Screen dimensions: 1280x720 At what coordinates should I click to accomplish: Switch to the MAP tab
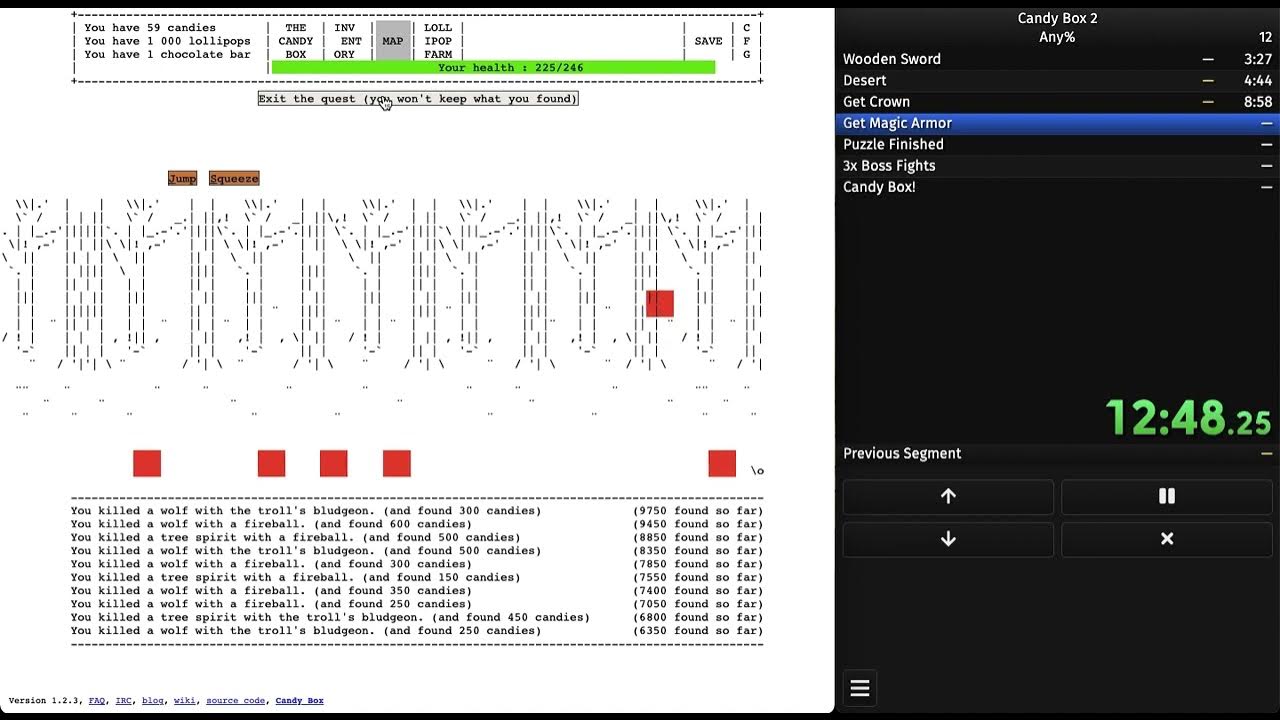(x=393, y=41)
